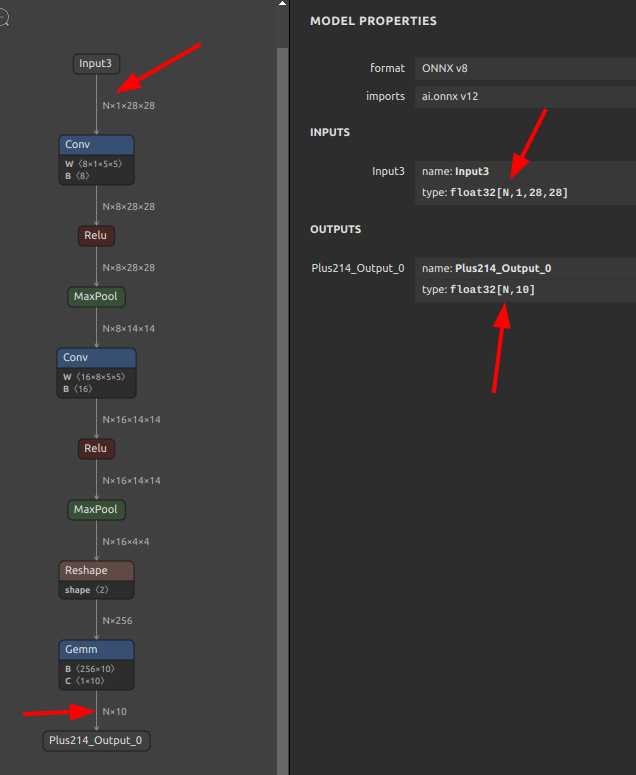Click the second Relu node
The width and height of the screenshot is (636, 775).
pyautogui.click(x=96, y=449)
